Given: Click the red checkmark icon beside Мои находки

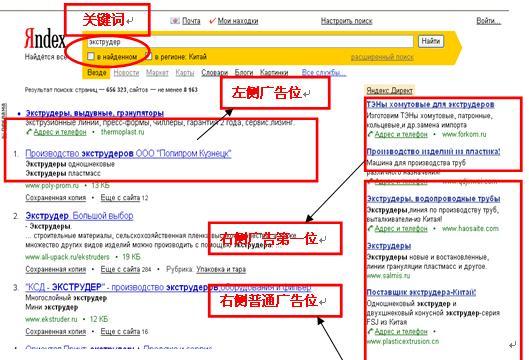Looking at the screenshot, I should tap(212, 21).
